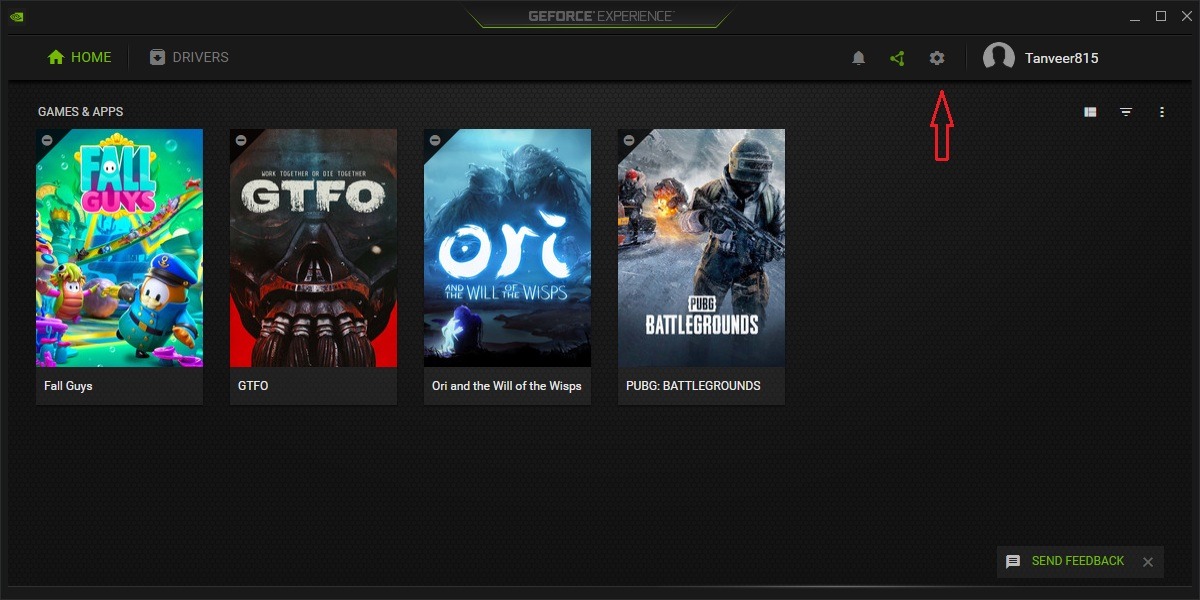
Task: Click the speech bubble icon on Send Feedback
Action: (x=1013, y=561)
